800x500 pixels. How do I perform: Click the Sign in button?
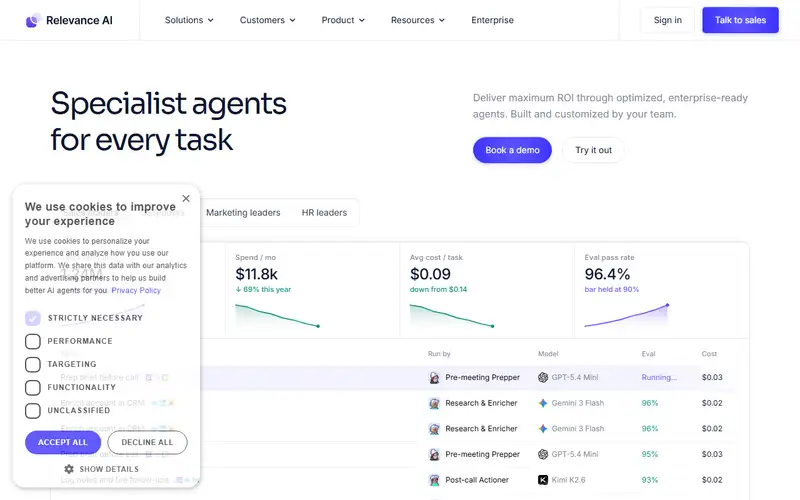[667, 20]
